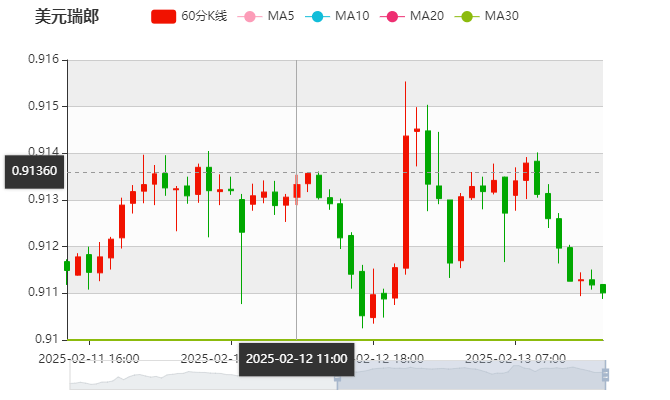This screenshot has width=670, height=400.
Task: Click the 0.915 y-axis label
Action: [x=44, y=106]
